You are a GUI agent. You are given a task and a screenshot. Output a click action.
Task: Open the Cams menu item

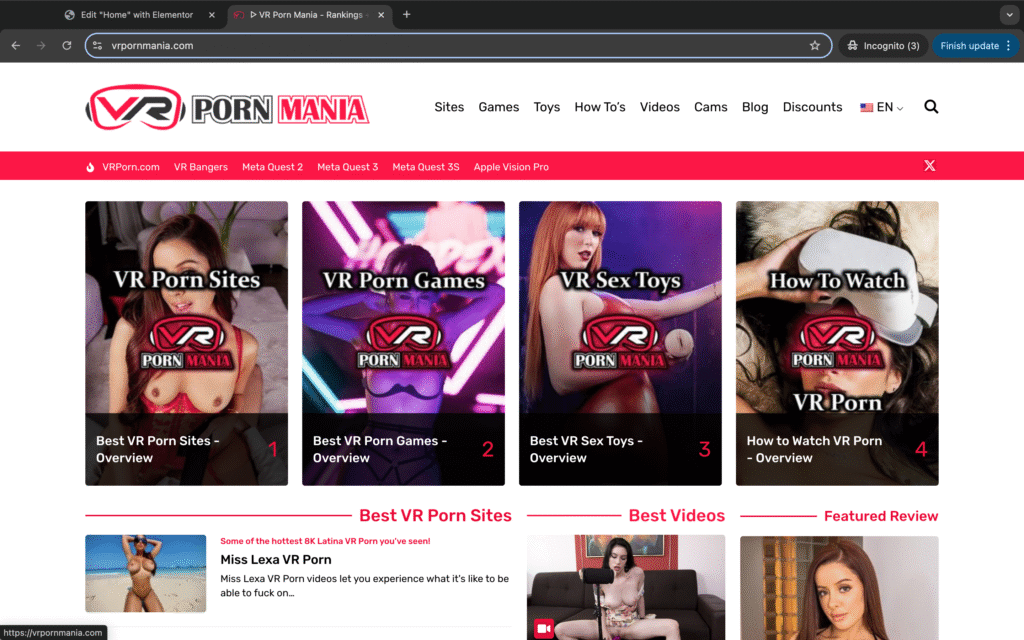coord(711,107)
